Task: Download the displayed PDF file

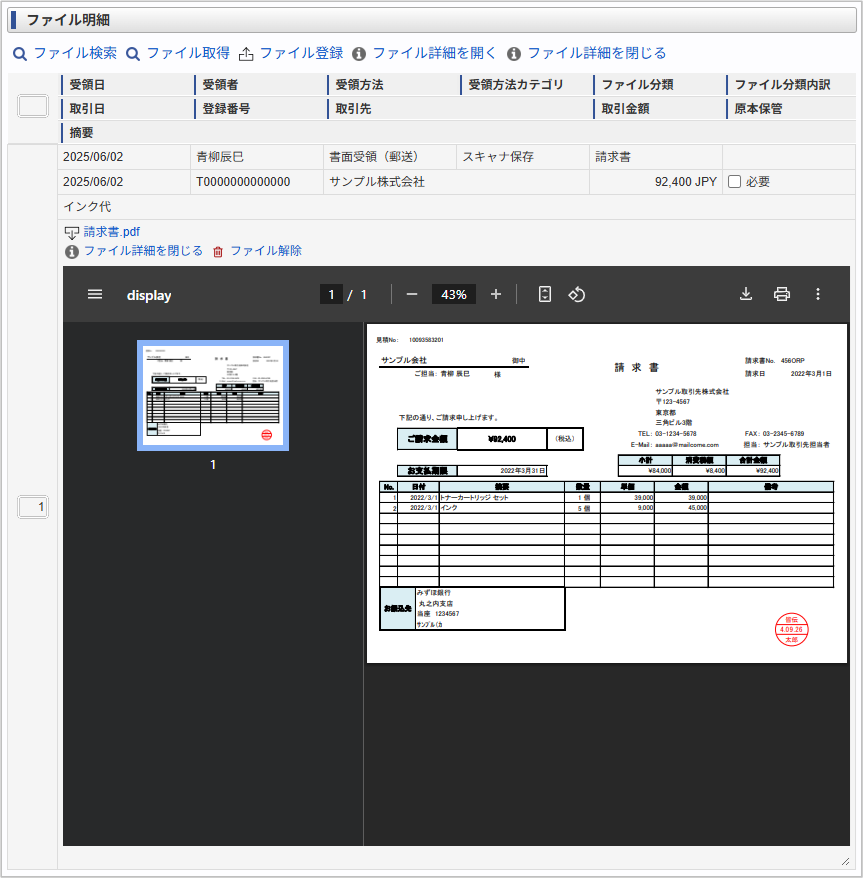Action: click(x=745, y=294)
